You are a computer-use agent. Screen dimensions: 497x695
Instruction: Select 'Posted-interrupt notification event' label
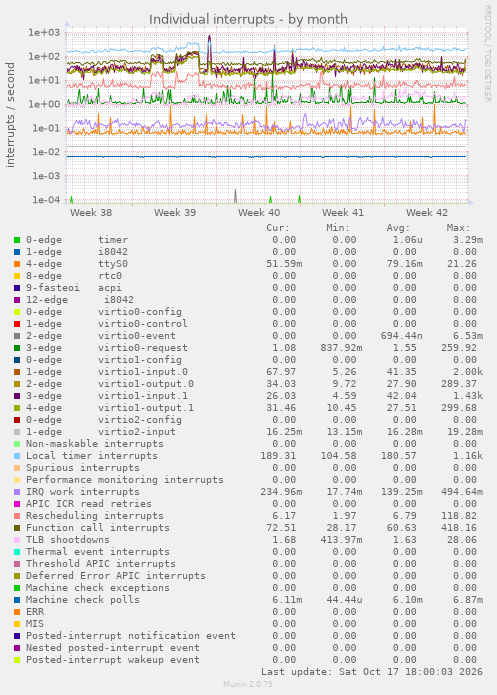[131, 636]
